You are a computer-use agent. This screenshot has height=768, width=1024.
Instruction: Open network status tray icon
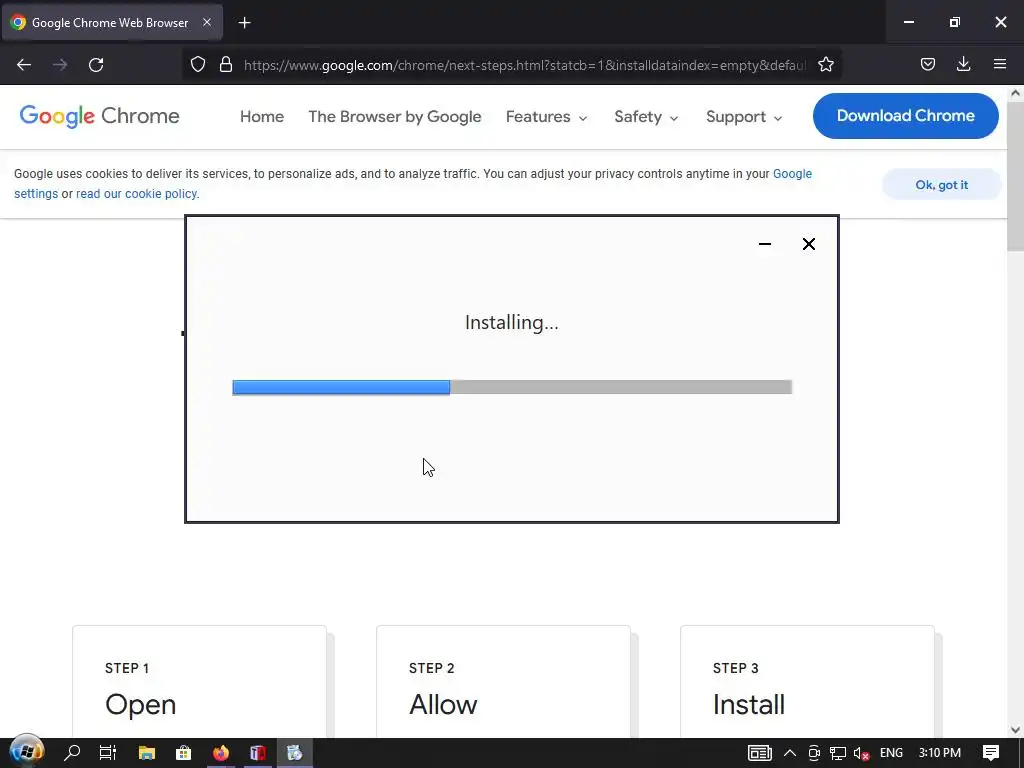(838, 753)
